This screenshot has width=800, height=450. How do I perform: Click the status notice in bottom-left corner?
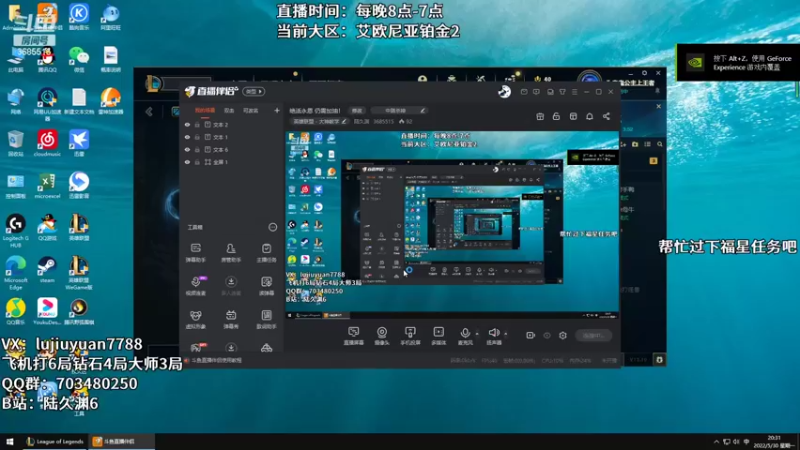pos(213,360)
